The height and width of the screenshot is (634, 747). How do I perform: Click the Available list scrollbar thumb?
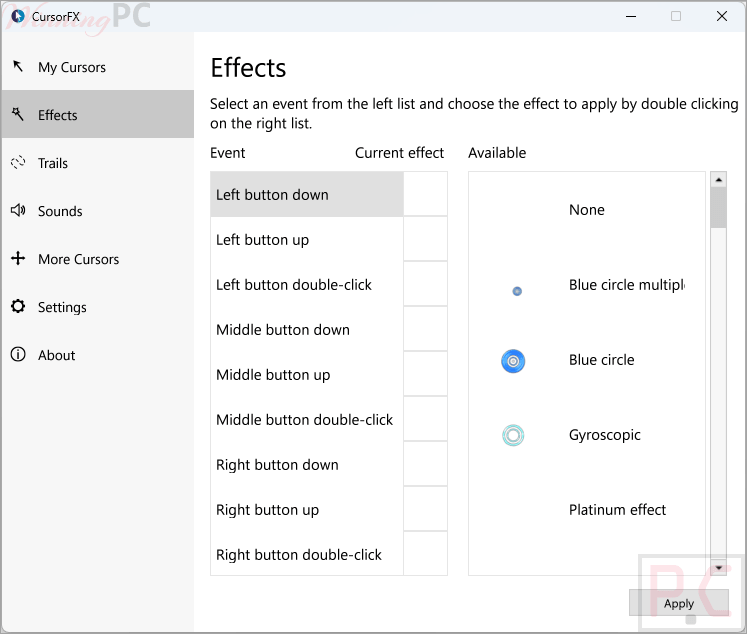tap(718, 208)
